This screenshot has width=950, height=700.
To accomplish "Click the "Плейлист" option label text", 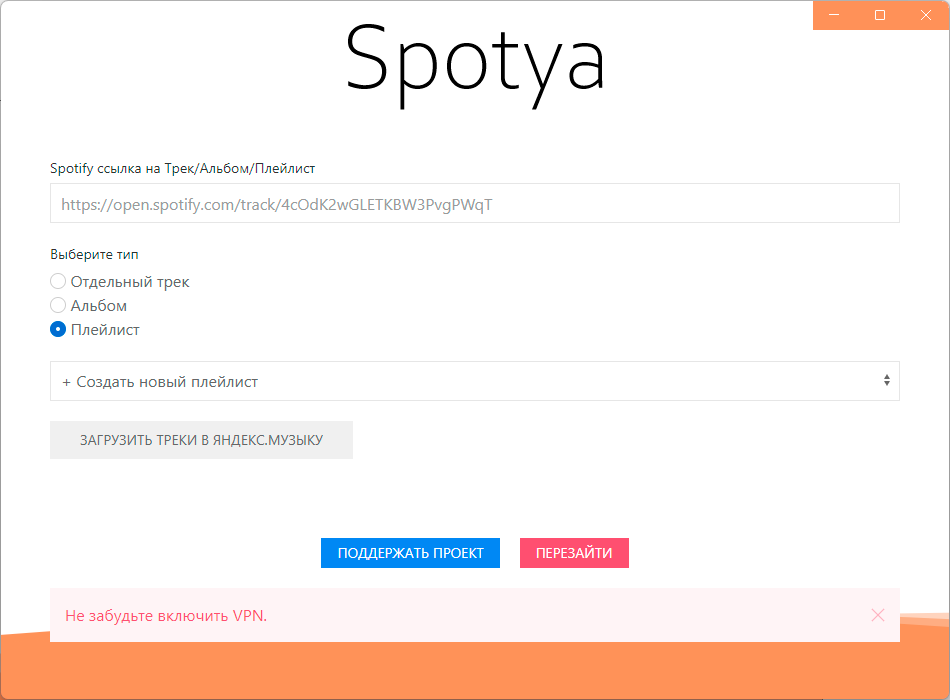I will [x=105, y=330].
